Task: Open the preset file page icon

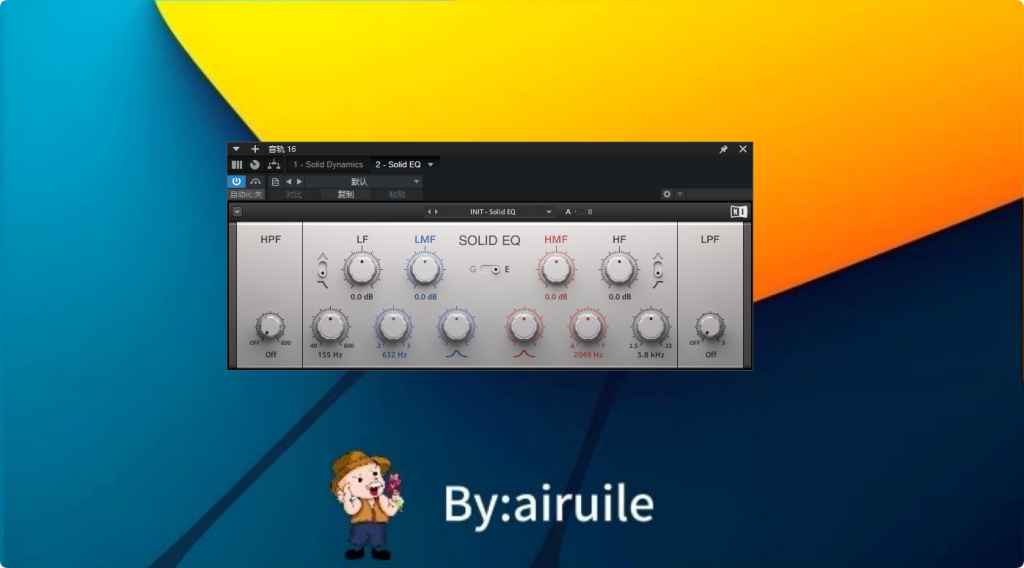Action: click(x=275, y=181)
